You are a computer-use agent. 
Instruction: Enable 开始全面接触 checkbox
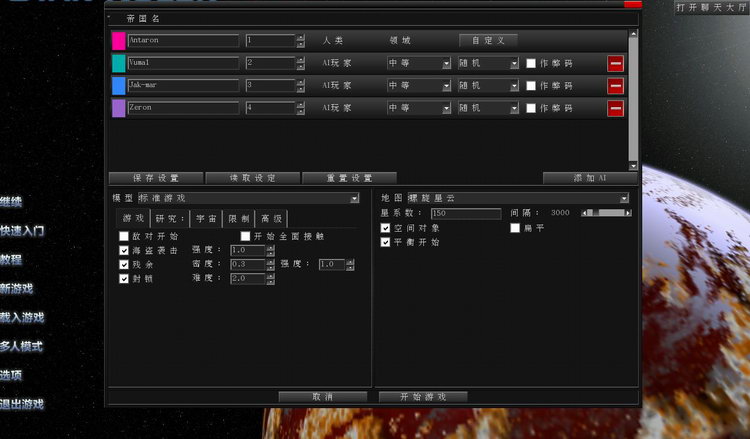[x=245, y=236]
